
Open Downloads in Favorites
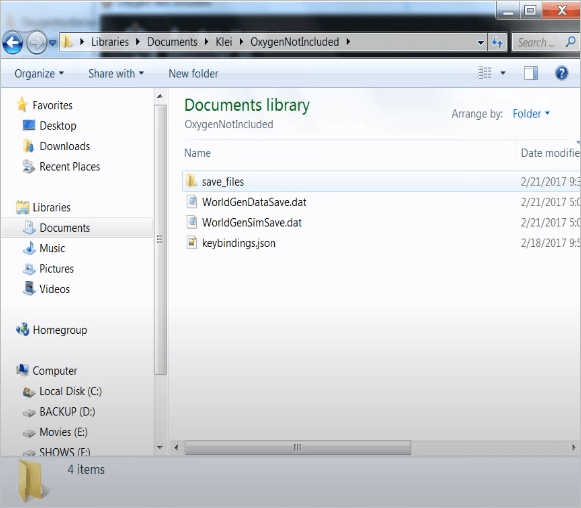point(65,146)
